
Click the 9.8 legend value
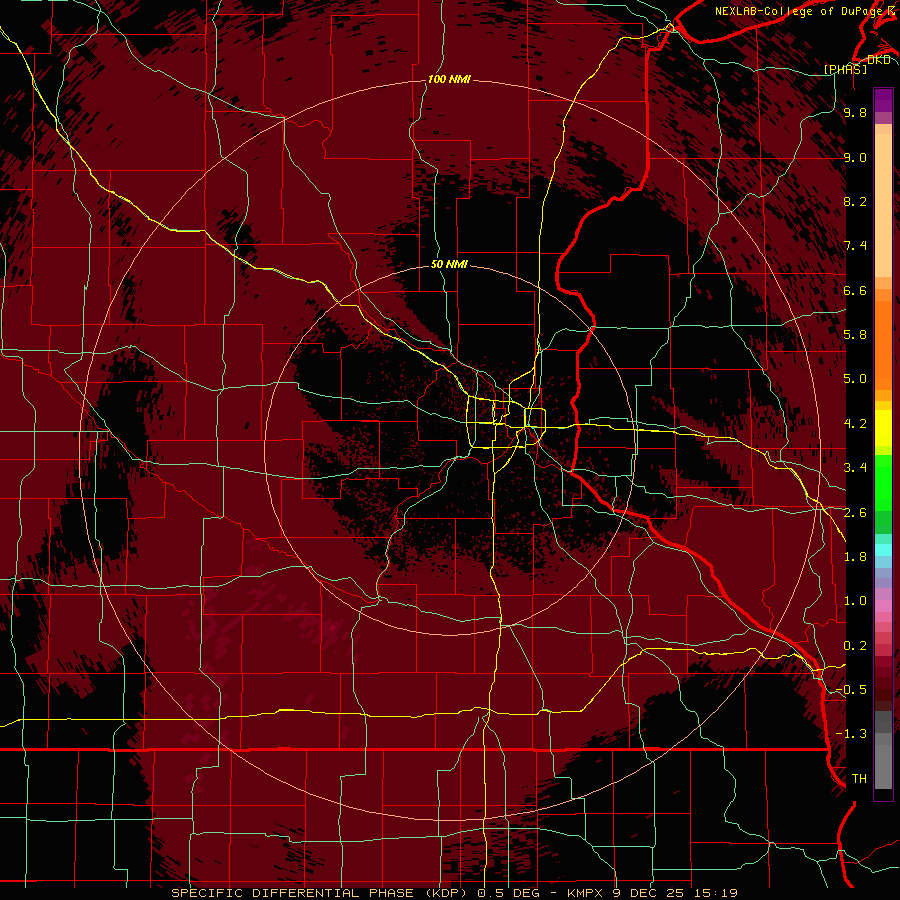(x=855, y=112)
